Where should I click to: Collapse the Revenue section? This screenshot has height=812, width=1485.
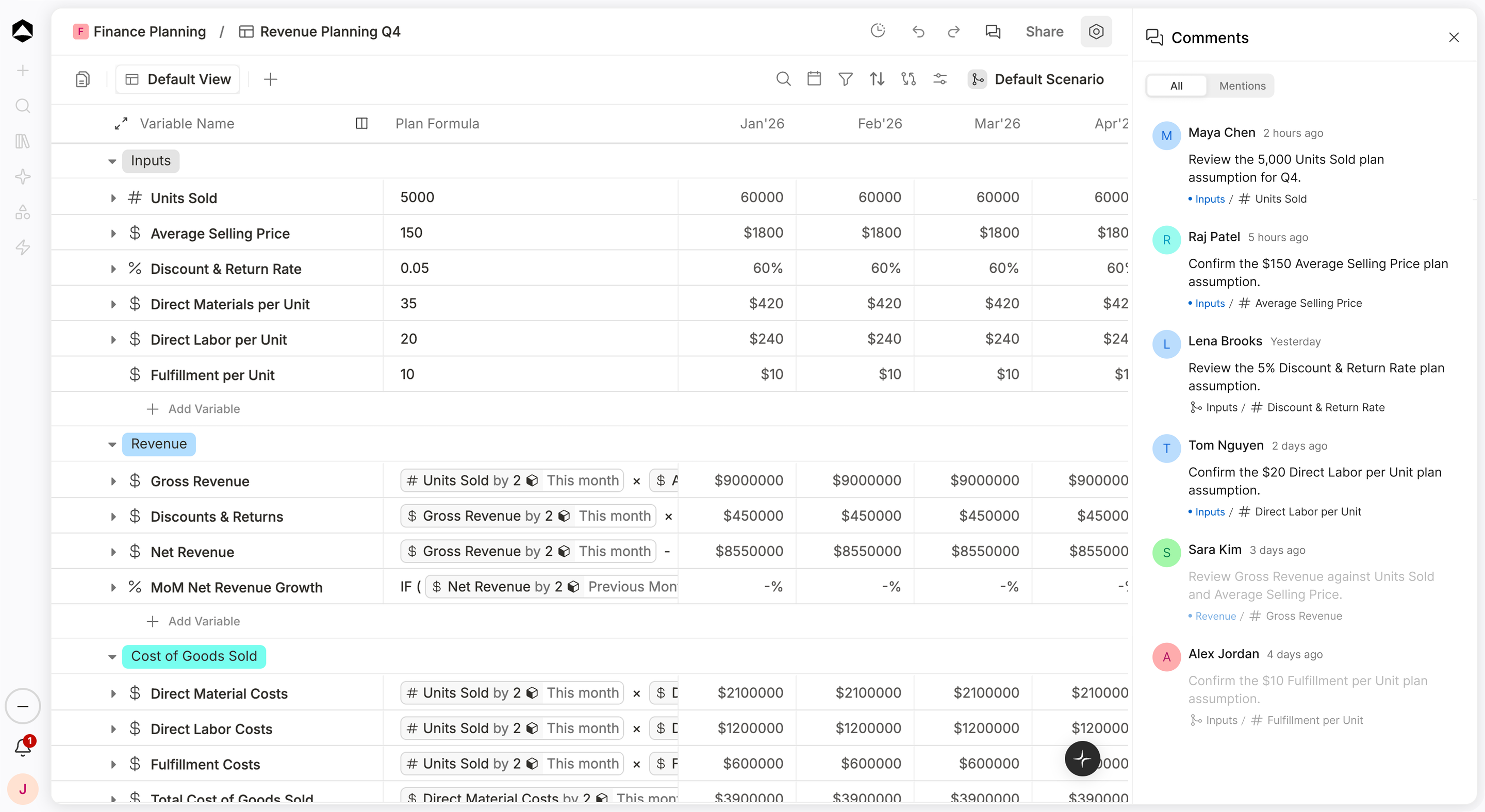click(112, 444)
